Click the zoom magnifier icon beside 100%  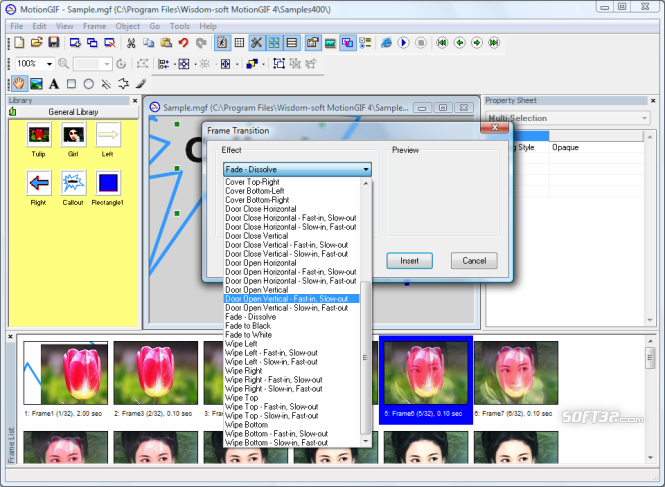(x=64, y=64)
